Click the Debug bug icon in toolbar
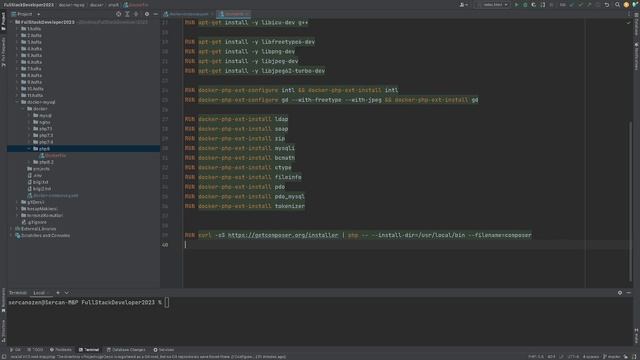 pyautogui.click(x=525, y=5)
